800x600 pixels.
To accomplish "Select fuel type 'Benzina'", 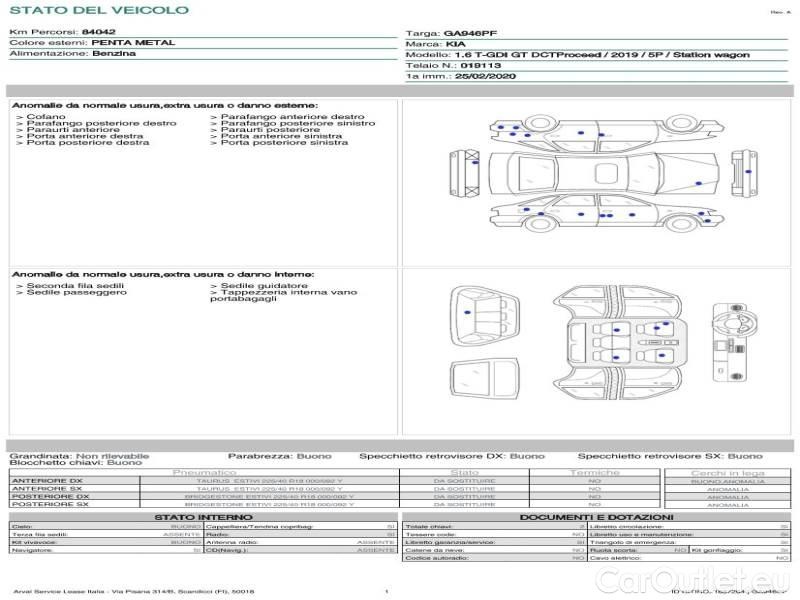I will click(x=114, y=54).
